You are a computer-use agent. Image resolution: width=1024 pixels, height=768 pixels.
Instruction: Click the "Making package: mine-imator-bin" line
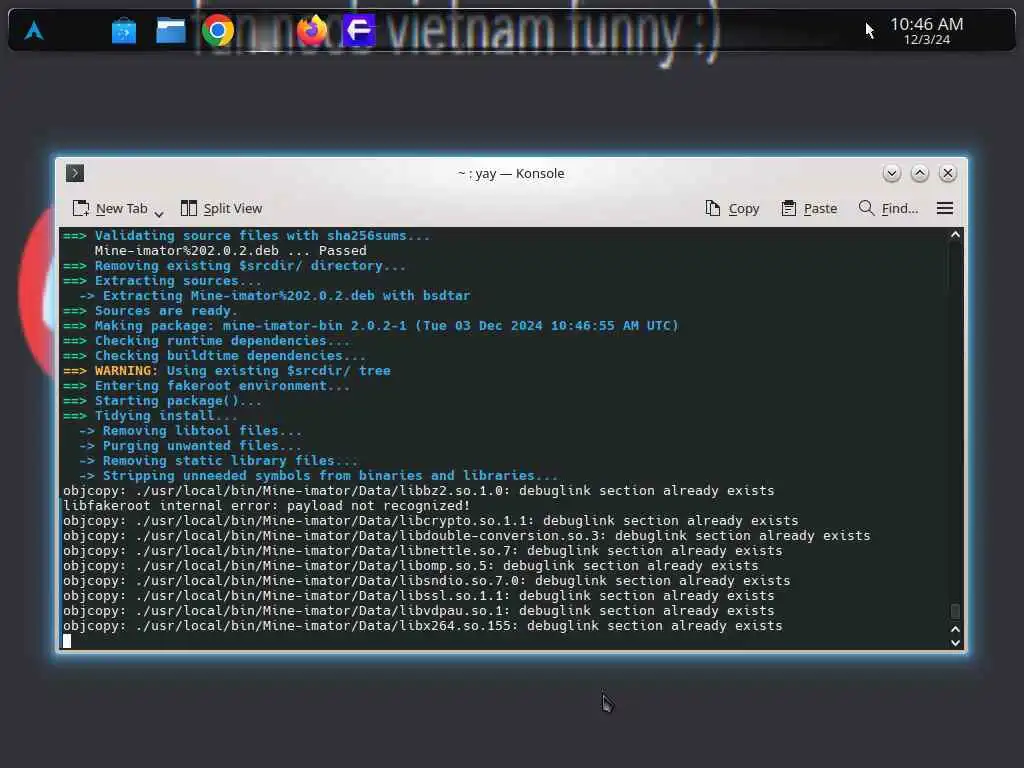370,326
